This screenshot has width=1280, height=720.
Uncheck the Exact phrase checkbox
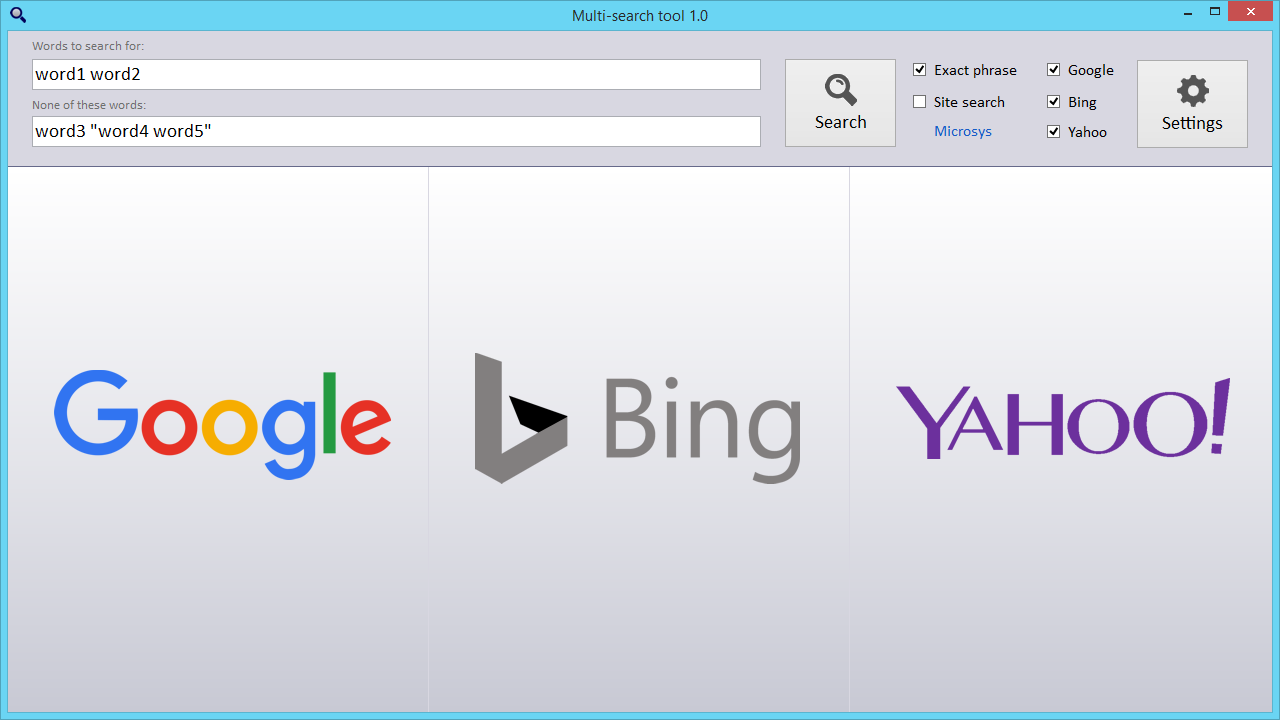(x=920, y=70)
